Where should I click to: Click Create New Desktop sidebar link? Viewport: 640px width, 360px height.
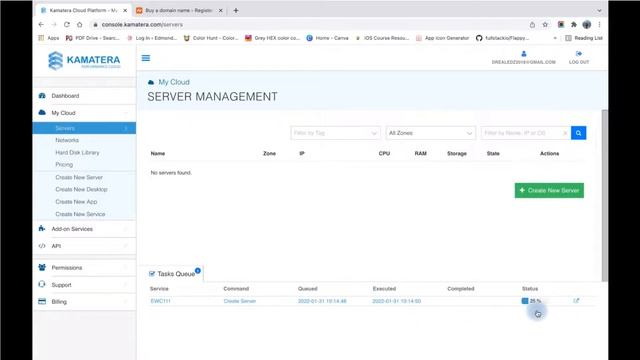[x=81, y=189]
